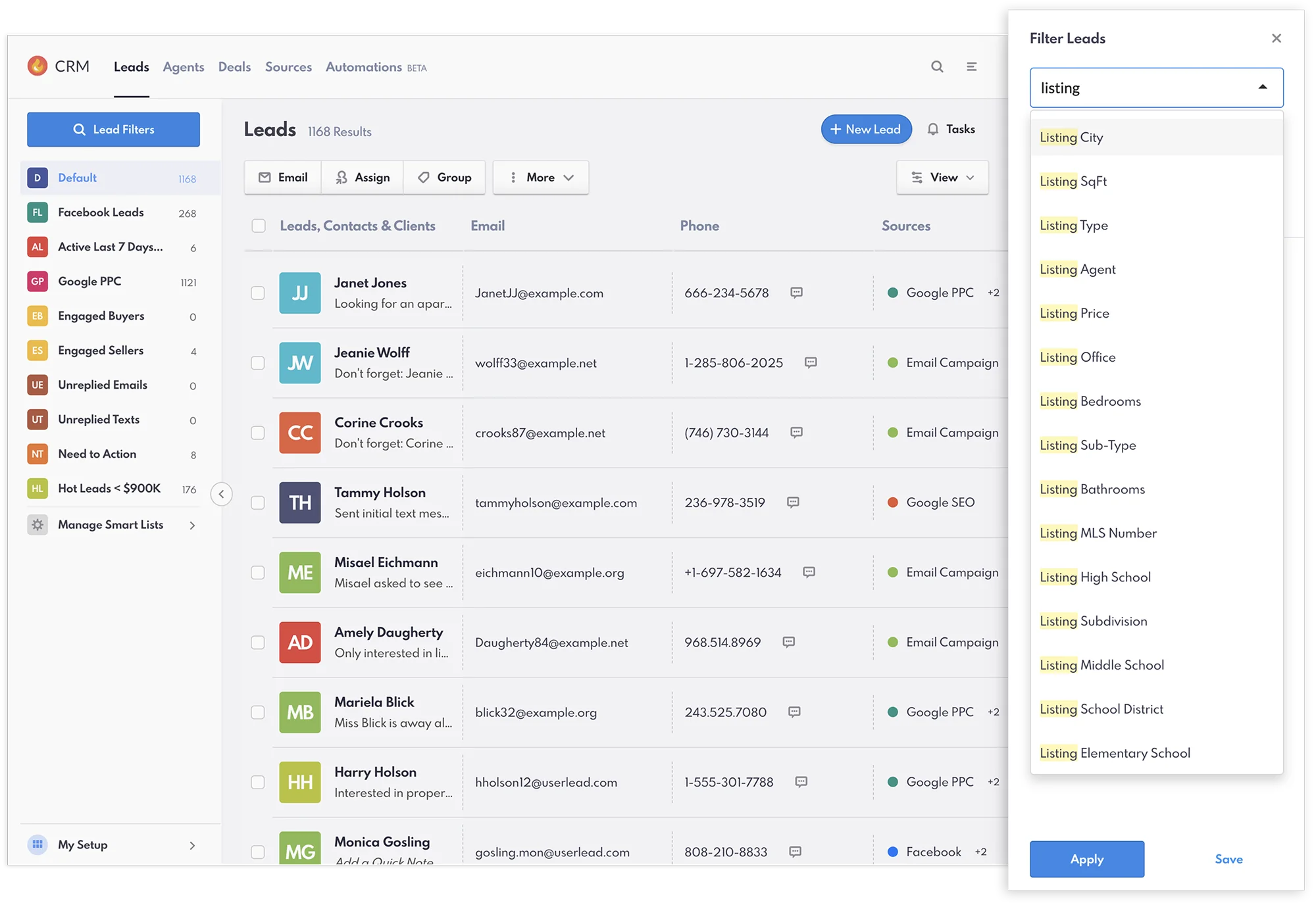The width and height of the screenshot is (1316, 903).
Task: Click the search magnifier icon in header
Action: pyautogui.click(x=937, y=66)
